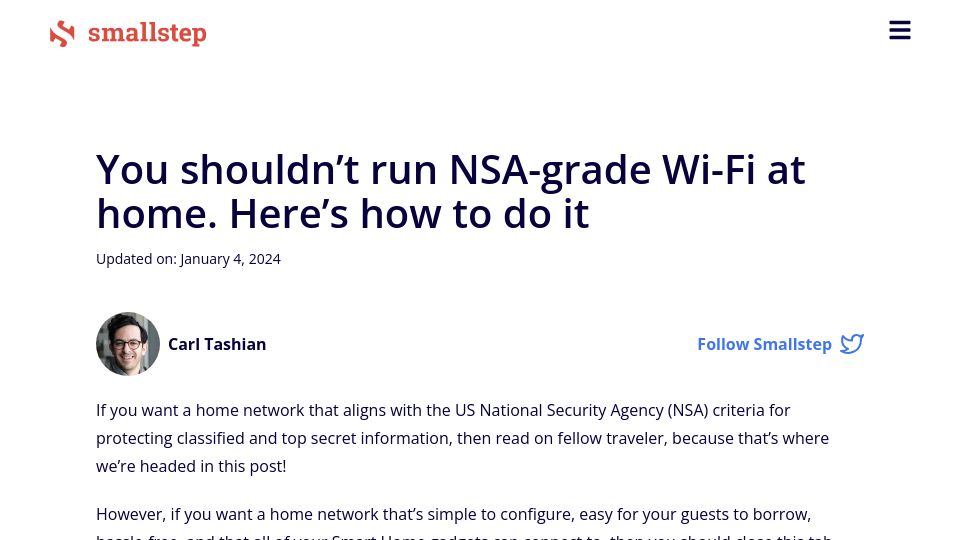Click the line starting "protecting classified and top secret"

[x=462, y=438]
